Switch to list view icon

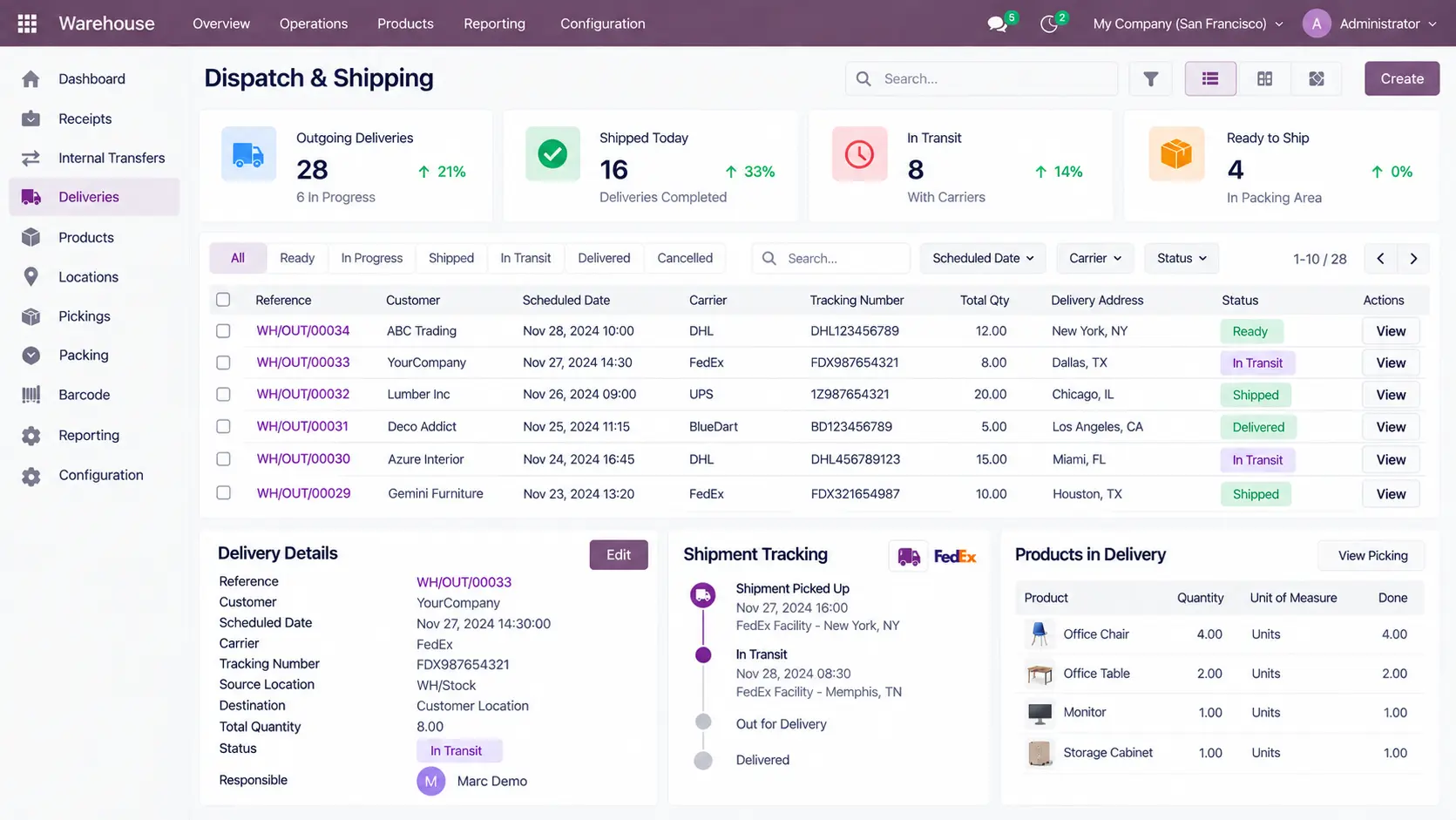point(1210,78)
